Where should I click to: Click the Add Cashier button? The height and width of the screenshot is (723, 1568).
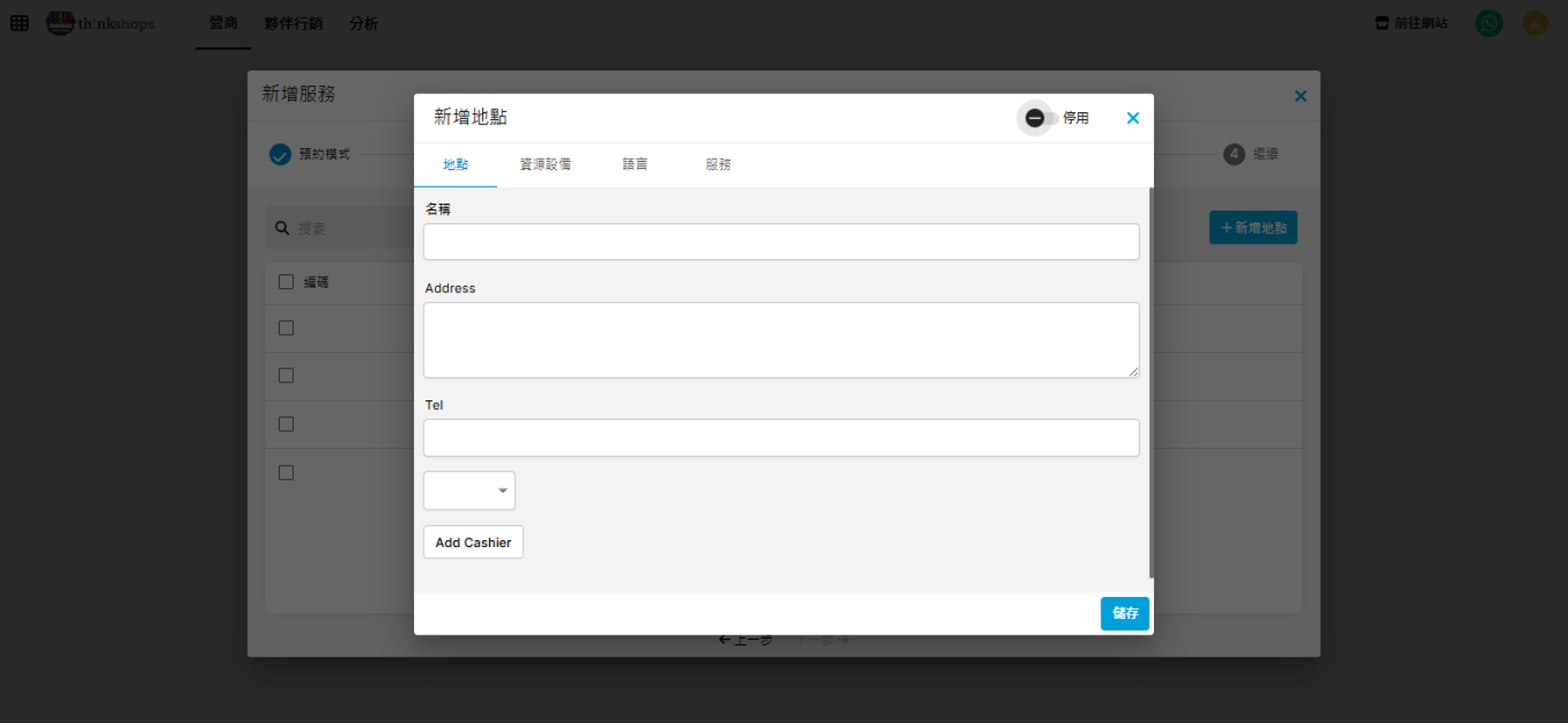click(x=472, y=543)
